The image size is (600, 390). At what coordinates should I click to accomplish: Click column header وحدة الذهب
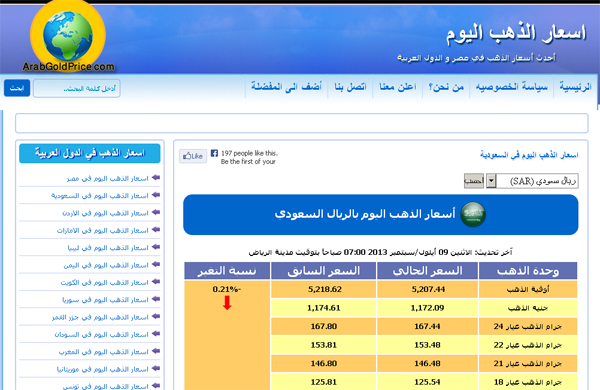pyautogui.click(x=528, y=271)
